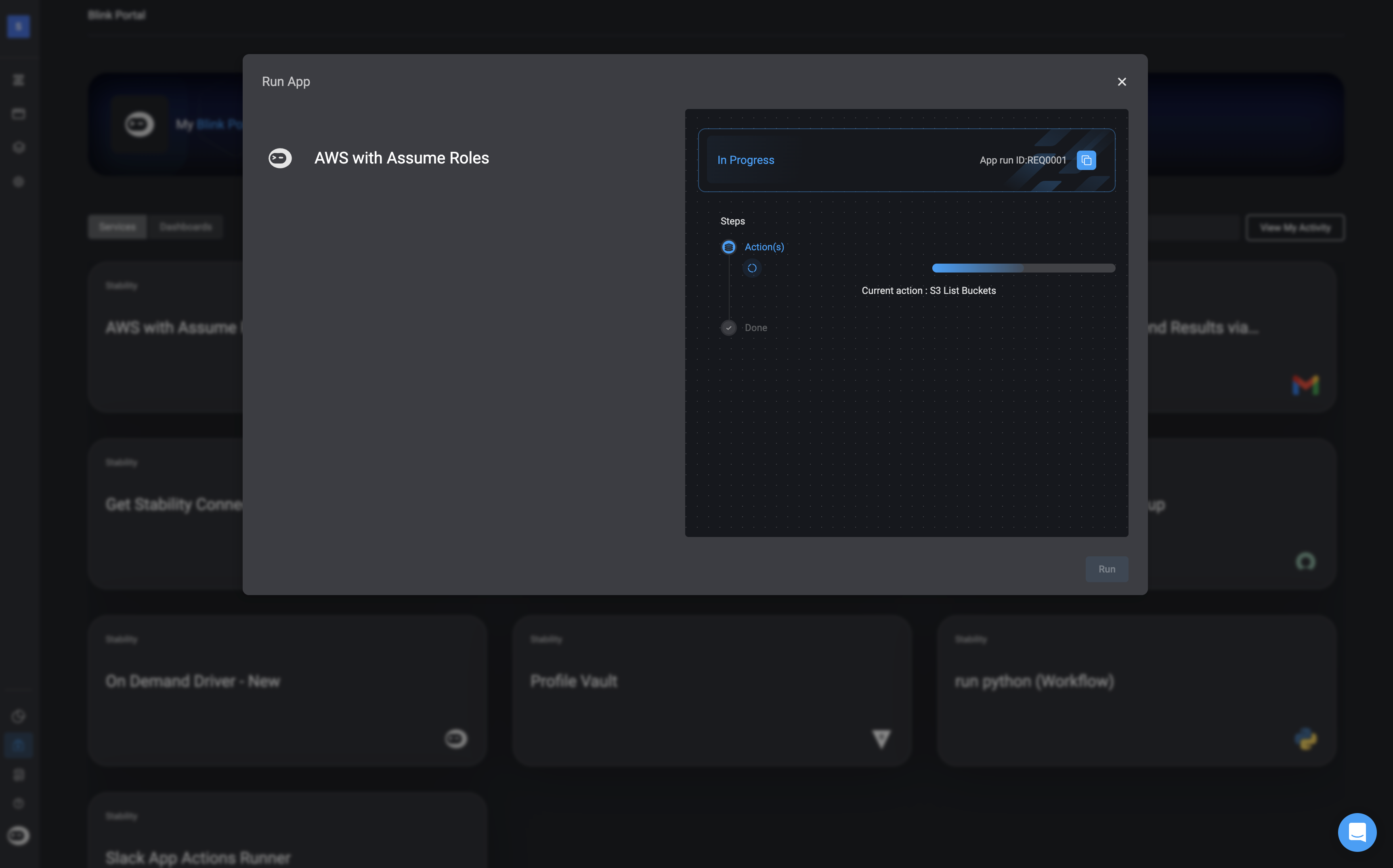Open the chat support bubble
1393x868 pixels.
(x=1357, y=832)
